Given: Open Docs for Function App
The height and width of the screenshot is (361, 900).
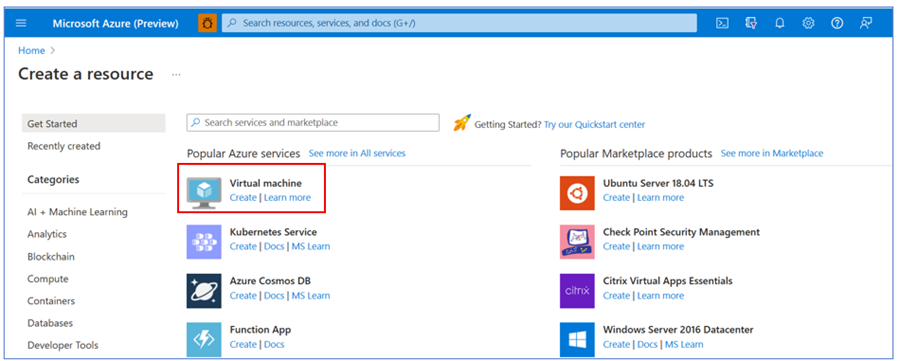Looking at the screenshot, I should coord(274,344).
